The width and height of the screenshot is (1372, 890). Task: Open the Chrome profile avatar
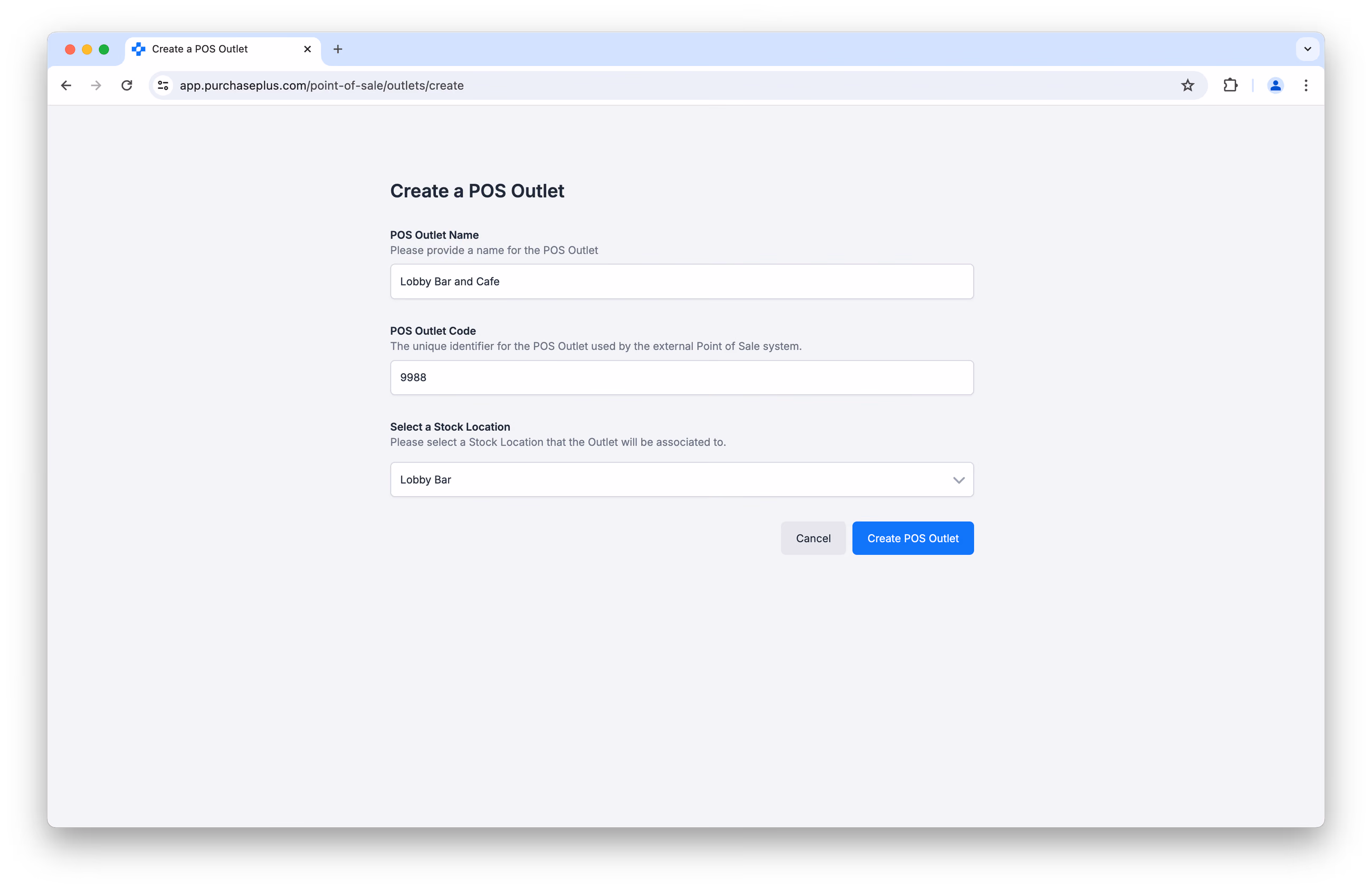[x=1275, y=86]
